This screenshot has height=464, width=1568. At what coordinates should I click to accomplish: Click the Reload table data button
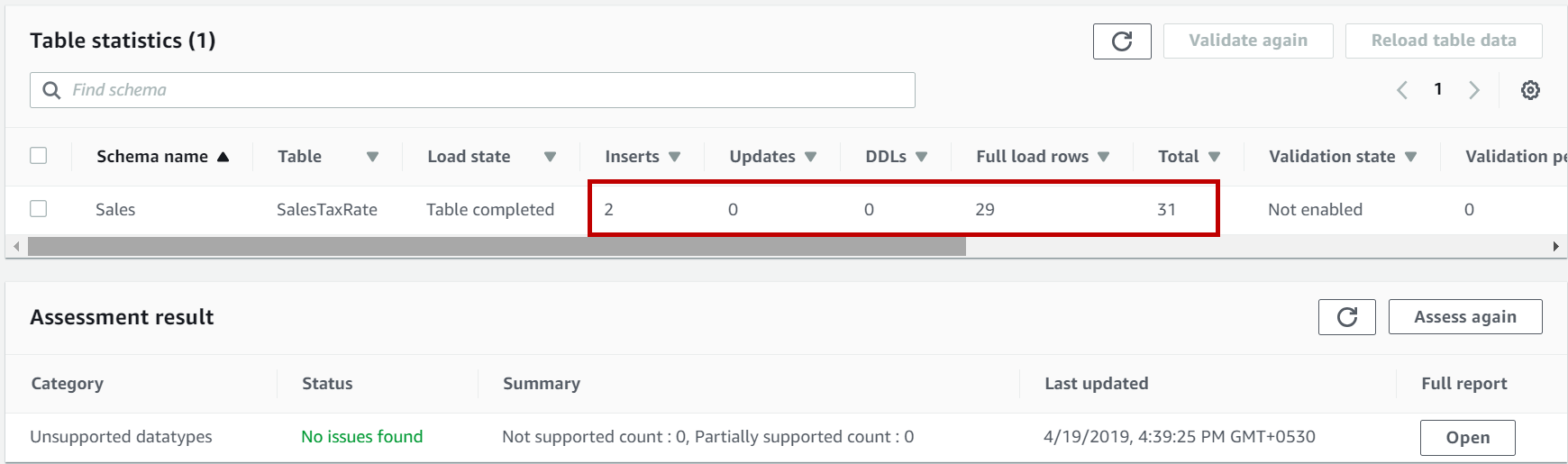(x=1443, y=41)
